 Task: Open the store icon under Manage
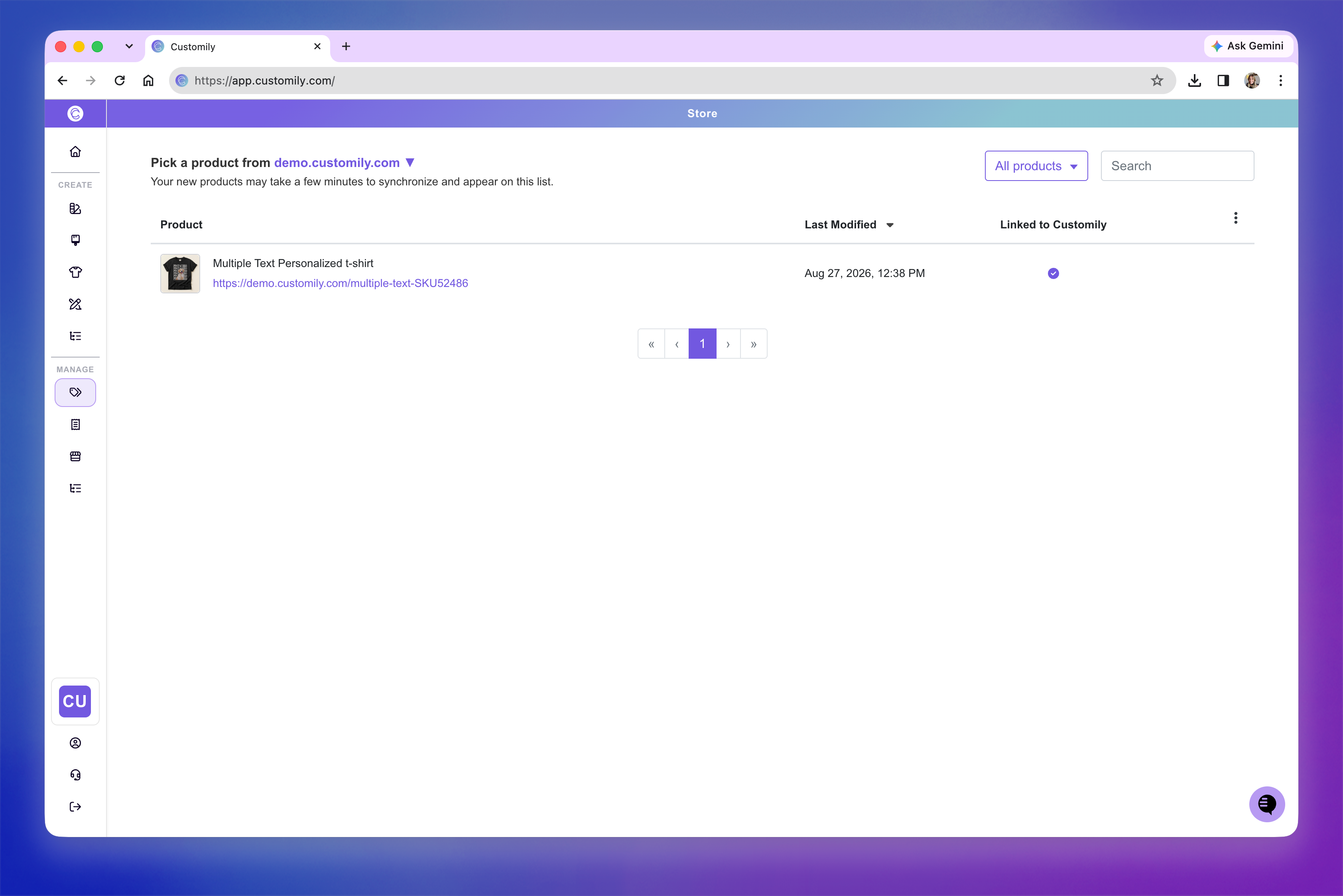(75, 457)
